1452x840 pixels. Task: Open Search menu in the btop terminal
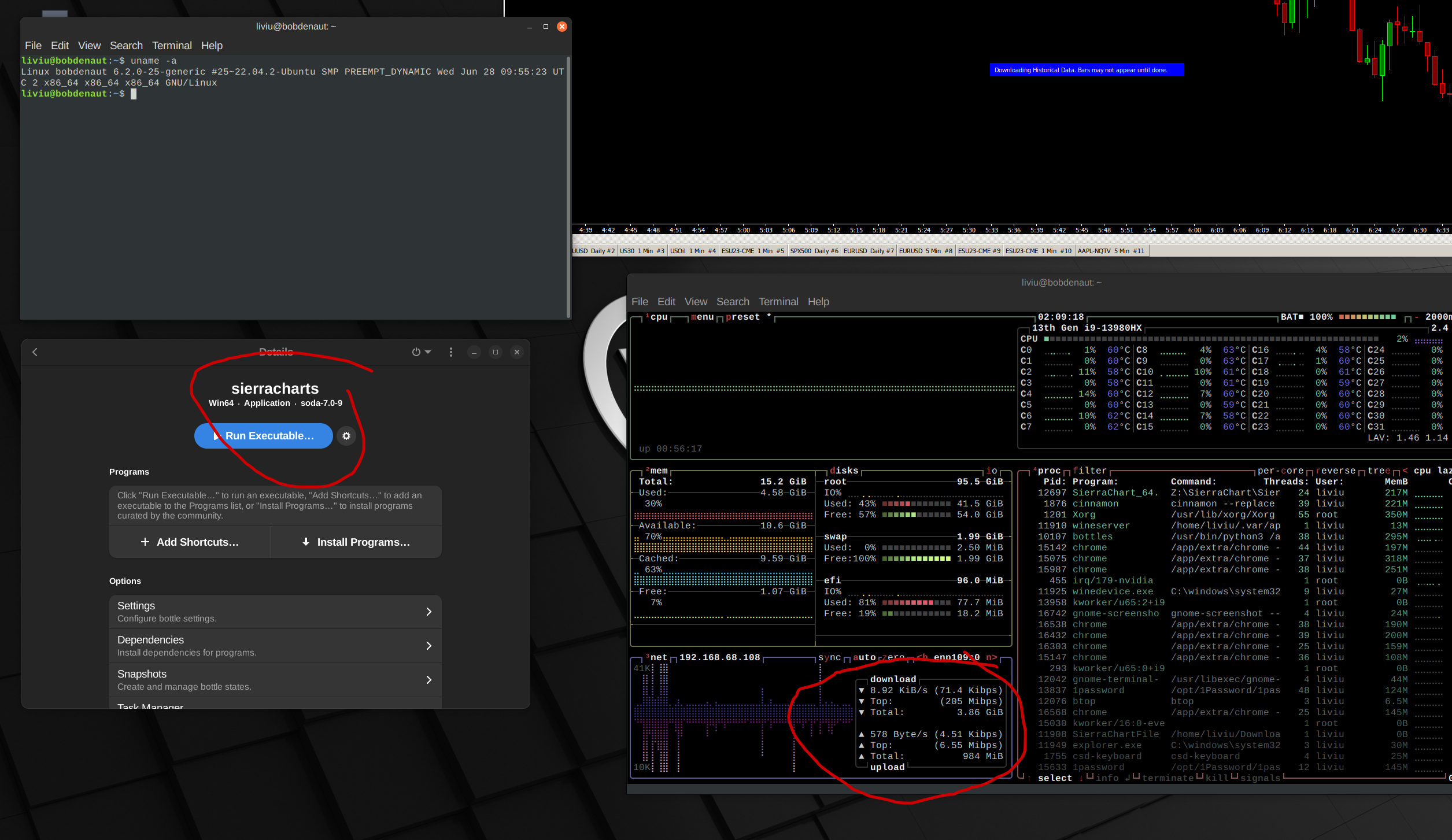tap(733, 302)
